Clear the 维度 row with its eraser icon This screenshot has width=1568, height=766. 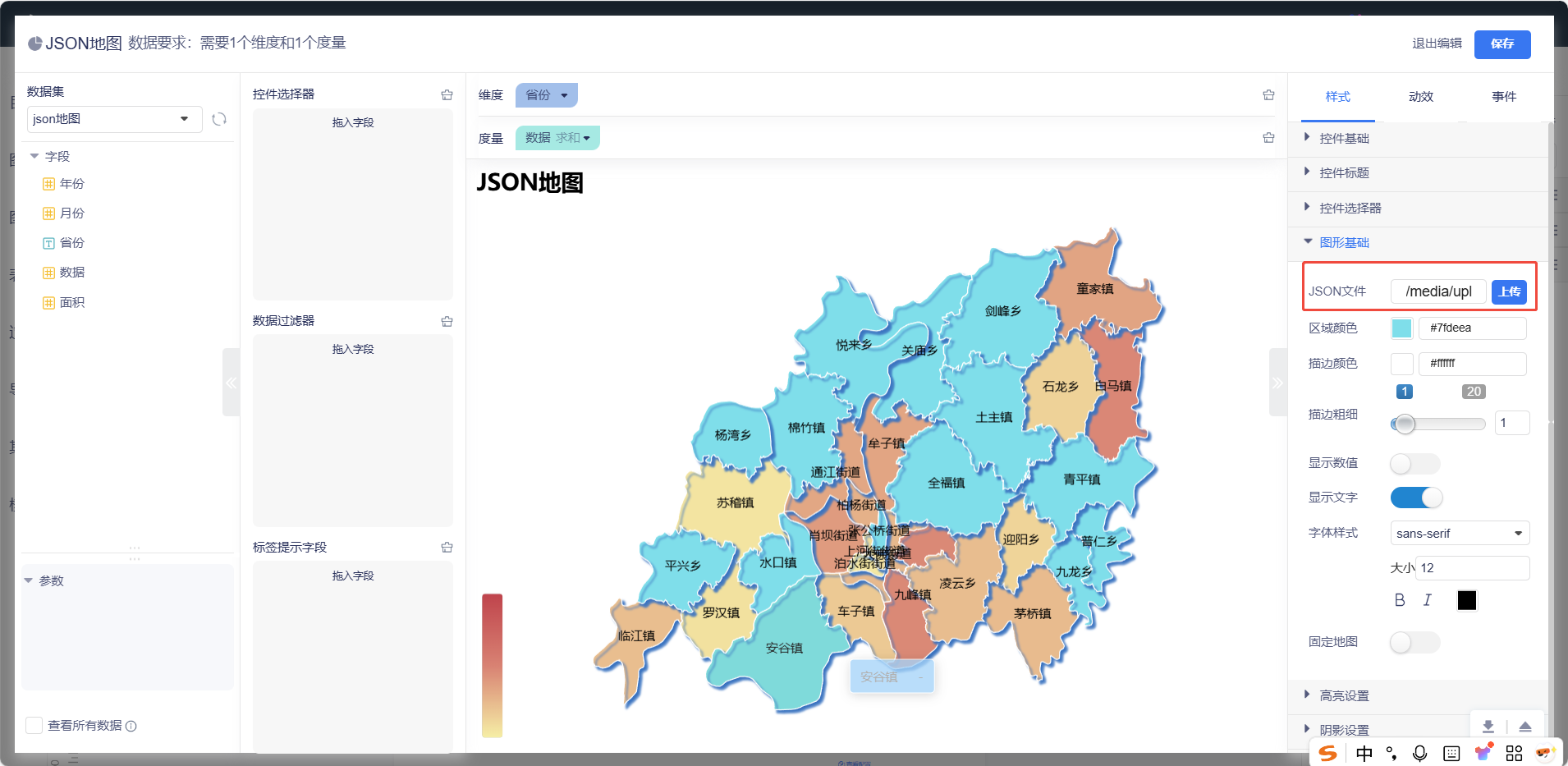pyautogui.click(x=1268, y=95)
